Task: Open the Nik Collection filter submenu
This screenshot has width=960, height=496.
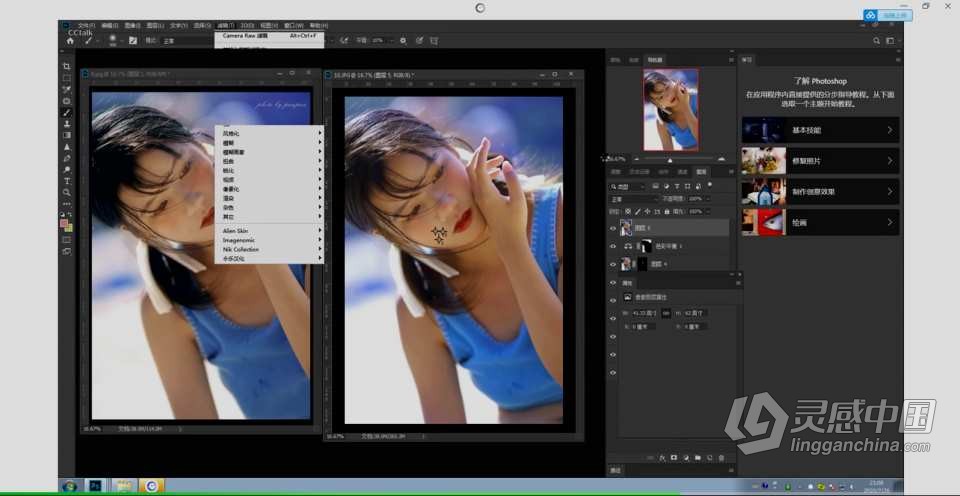Action: click(x=269, y=250)
